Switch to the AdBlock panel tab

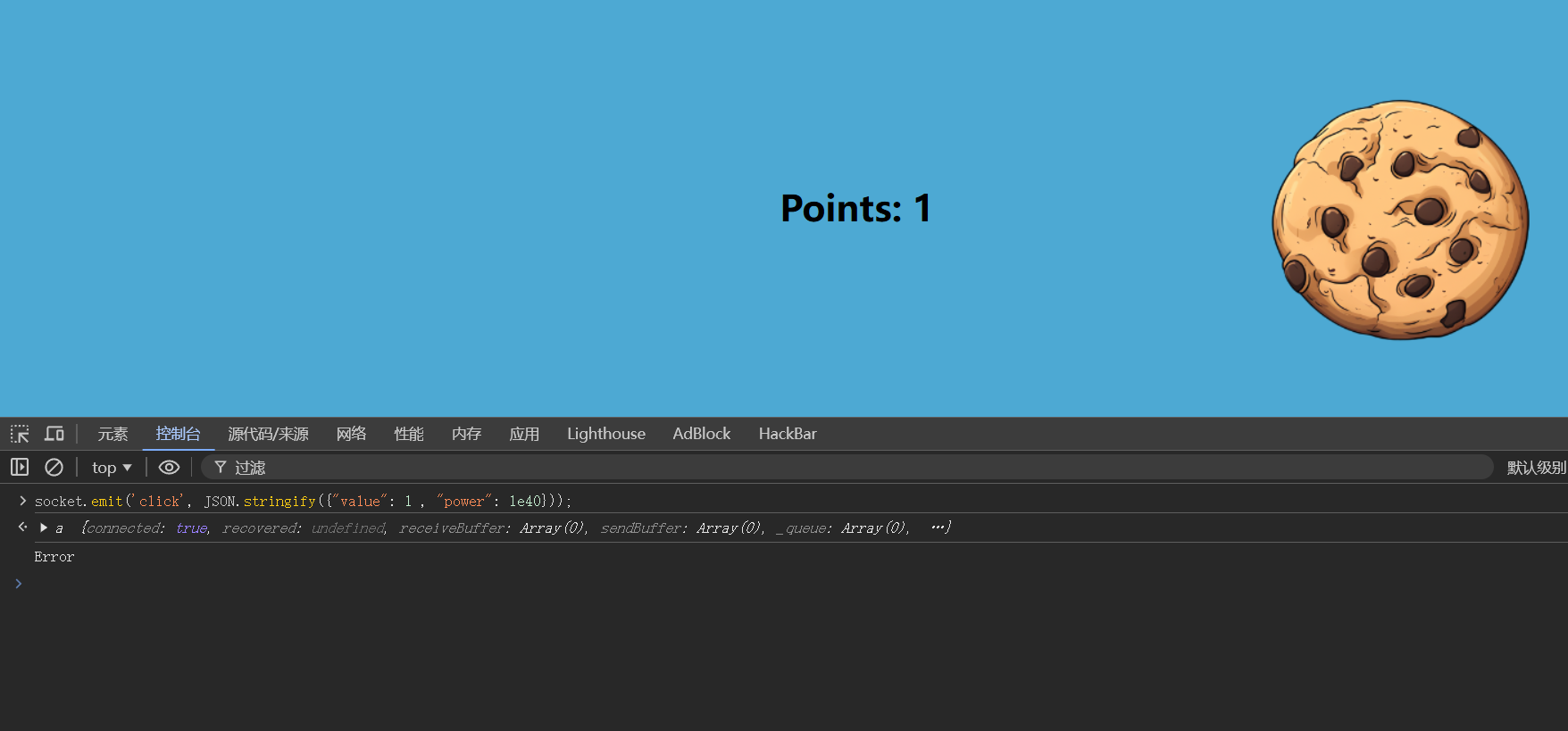pos(701,434)
